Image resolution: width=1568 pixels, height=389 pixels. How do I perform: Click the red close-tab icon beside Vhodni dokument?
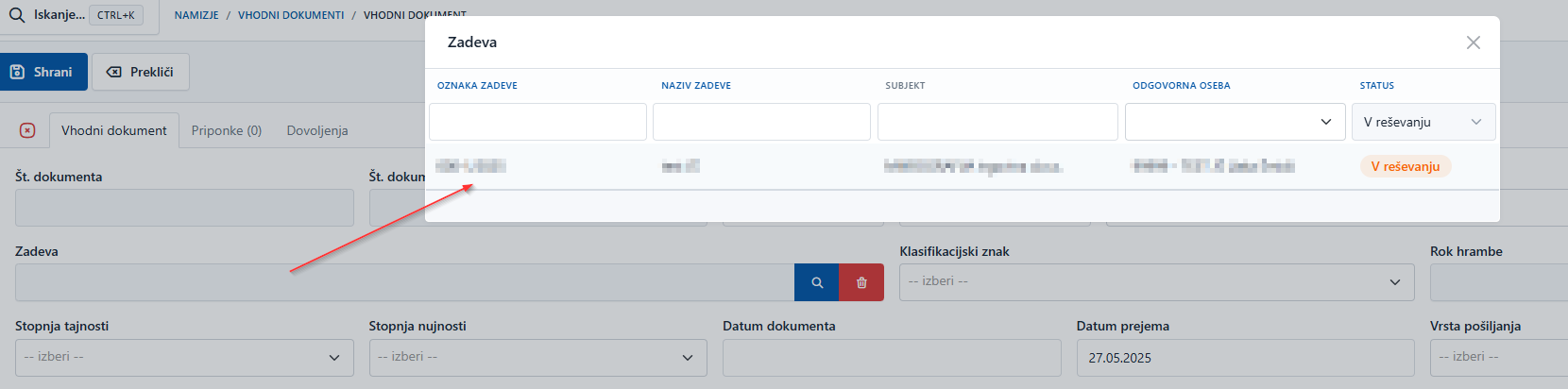(27, 130)
